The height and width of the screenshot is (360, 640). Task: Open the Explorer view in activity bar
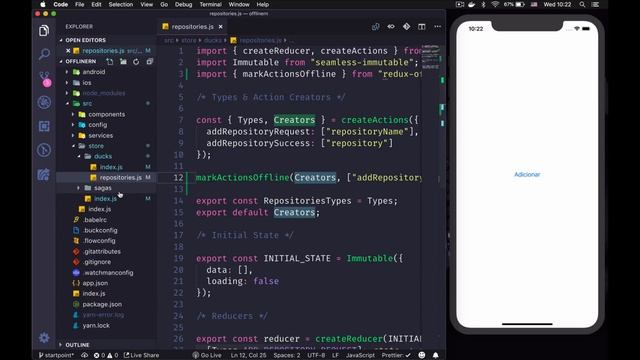(x=44, y=31)
